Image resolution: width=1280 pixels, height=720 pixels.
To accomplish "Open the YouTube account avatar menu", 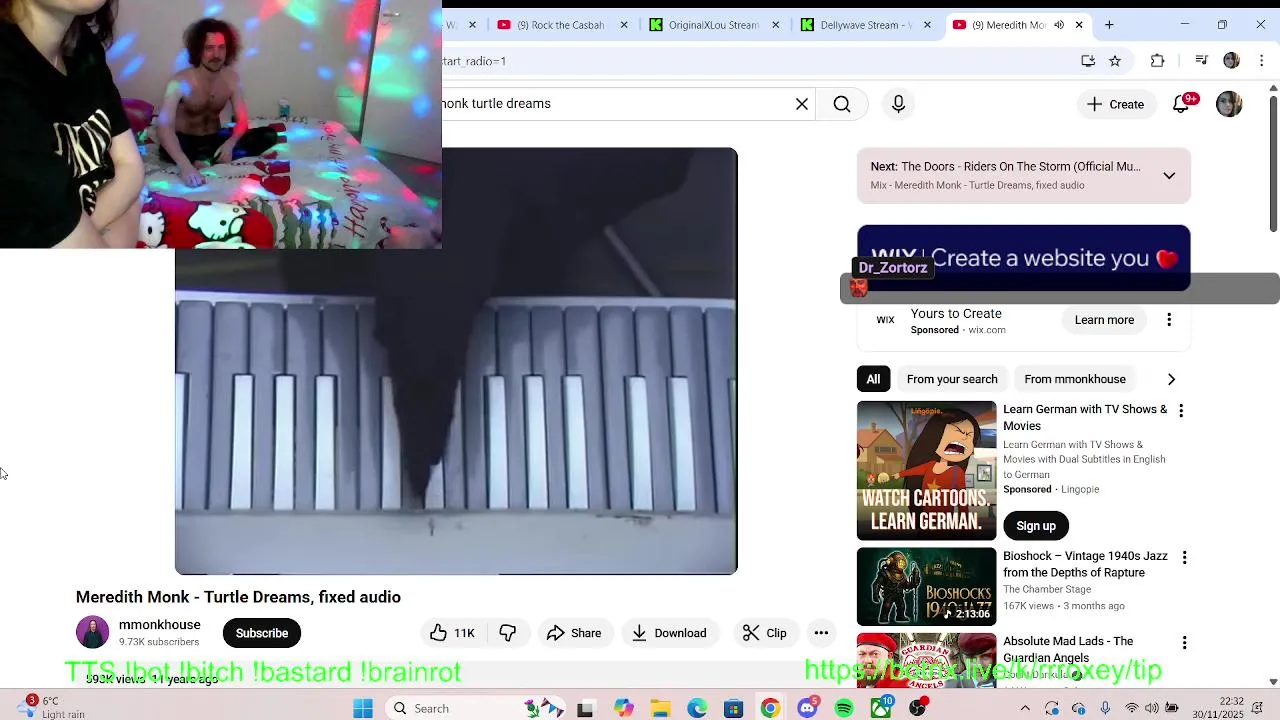I will point(1229,104).
